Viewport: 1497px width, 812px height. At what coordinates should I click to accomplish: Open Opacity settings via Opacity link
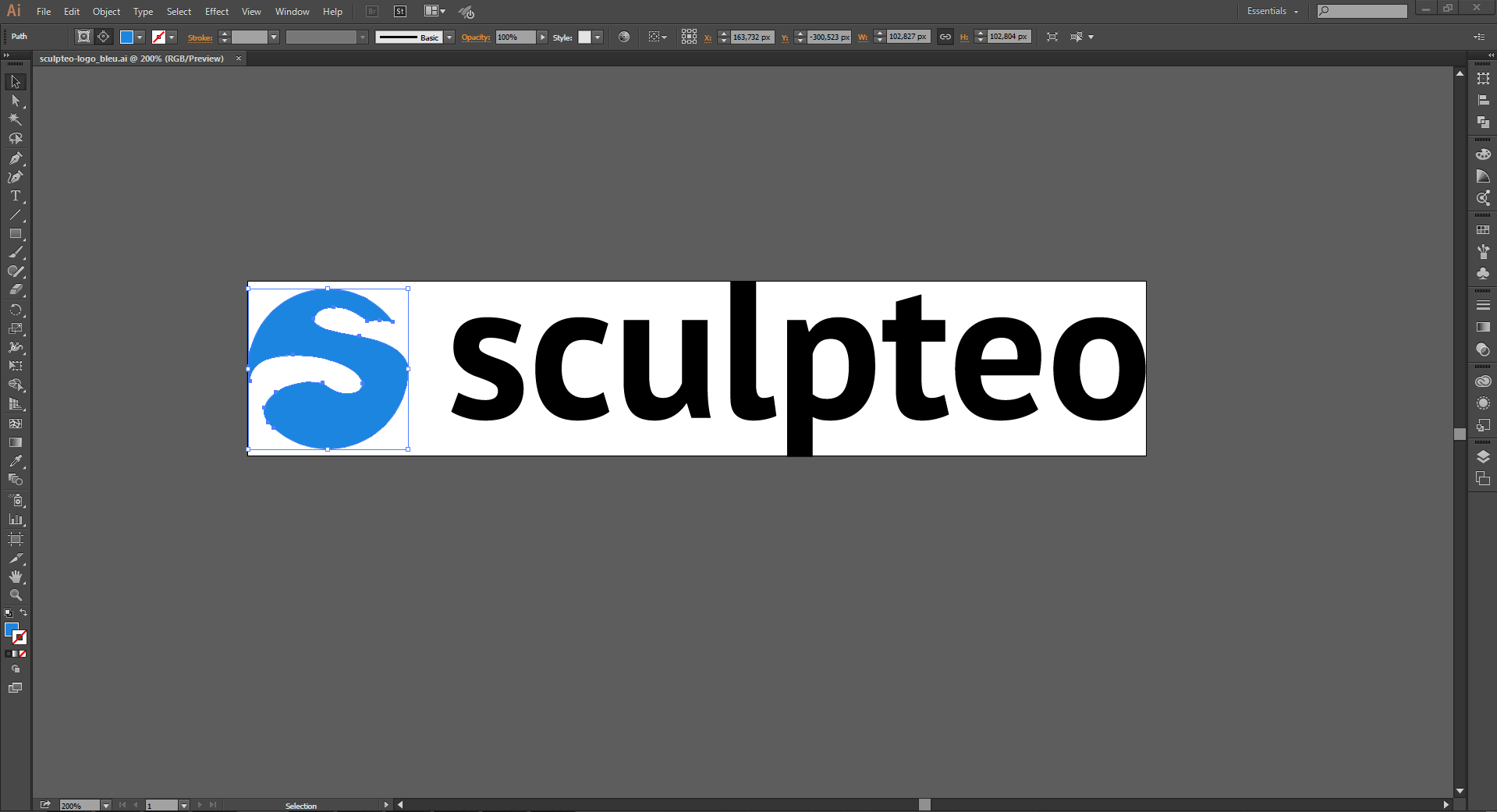click(x=476, y=37)
